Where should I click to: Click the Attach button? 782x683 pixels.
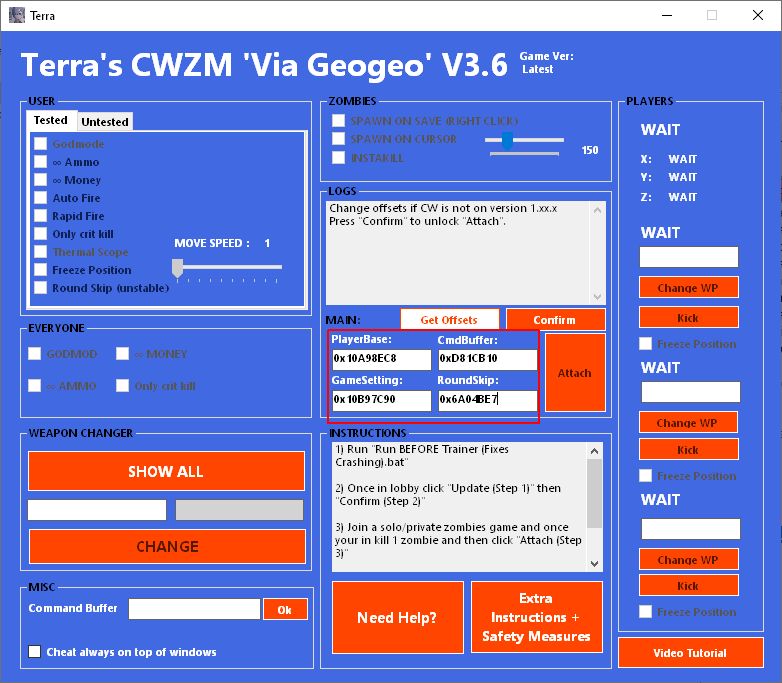point(575,373)
